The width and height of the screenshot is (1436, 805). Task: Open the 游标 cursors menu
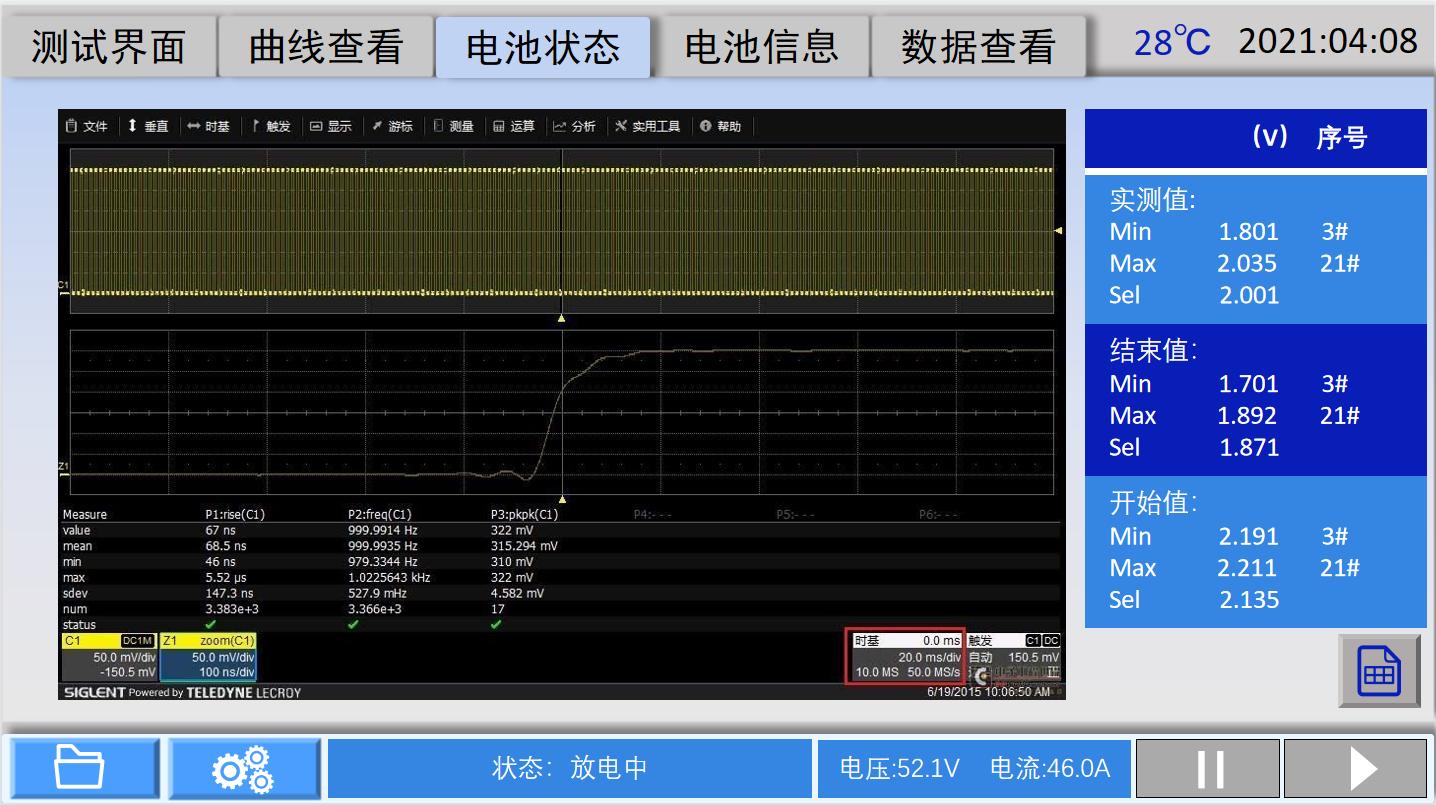pos(393,127)
